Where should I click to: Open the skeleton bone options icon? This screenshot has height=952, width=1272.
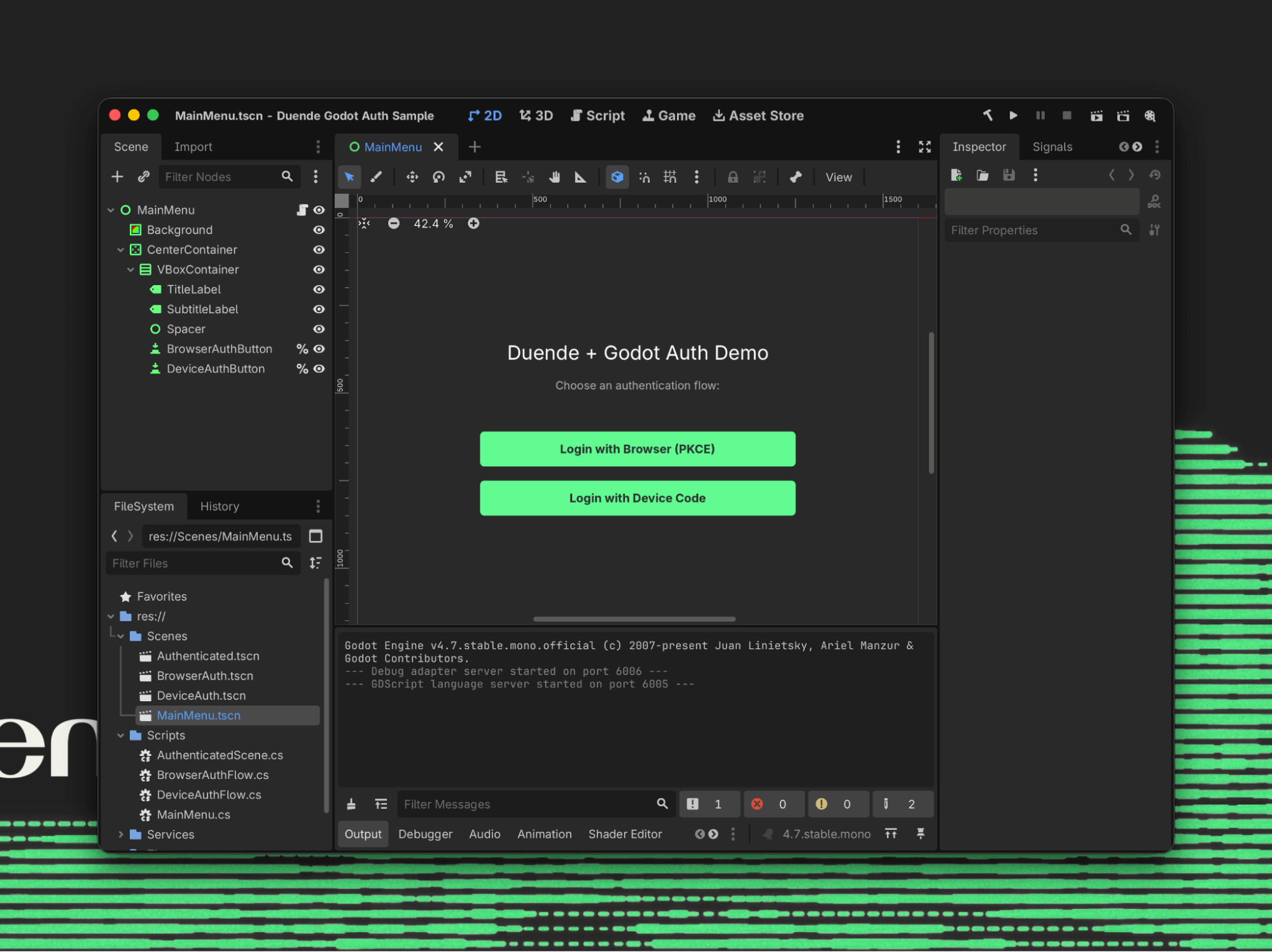pos(795,177)
